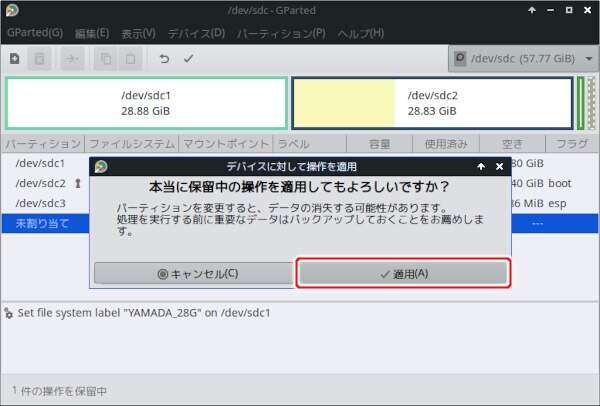Viewport: 600px width, 406px height.
Task: Apply all operations via toolbar checkmark
Action: tap(189, 59)
